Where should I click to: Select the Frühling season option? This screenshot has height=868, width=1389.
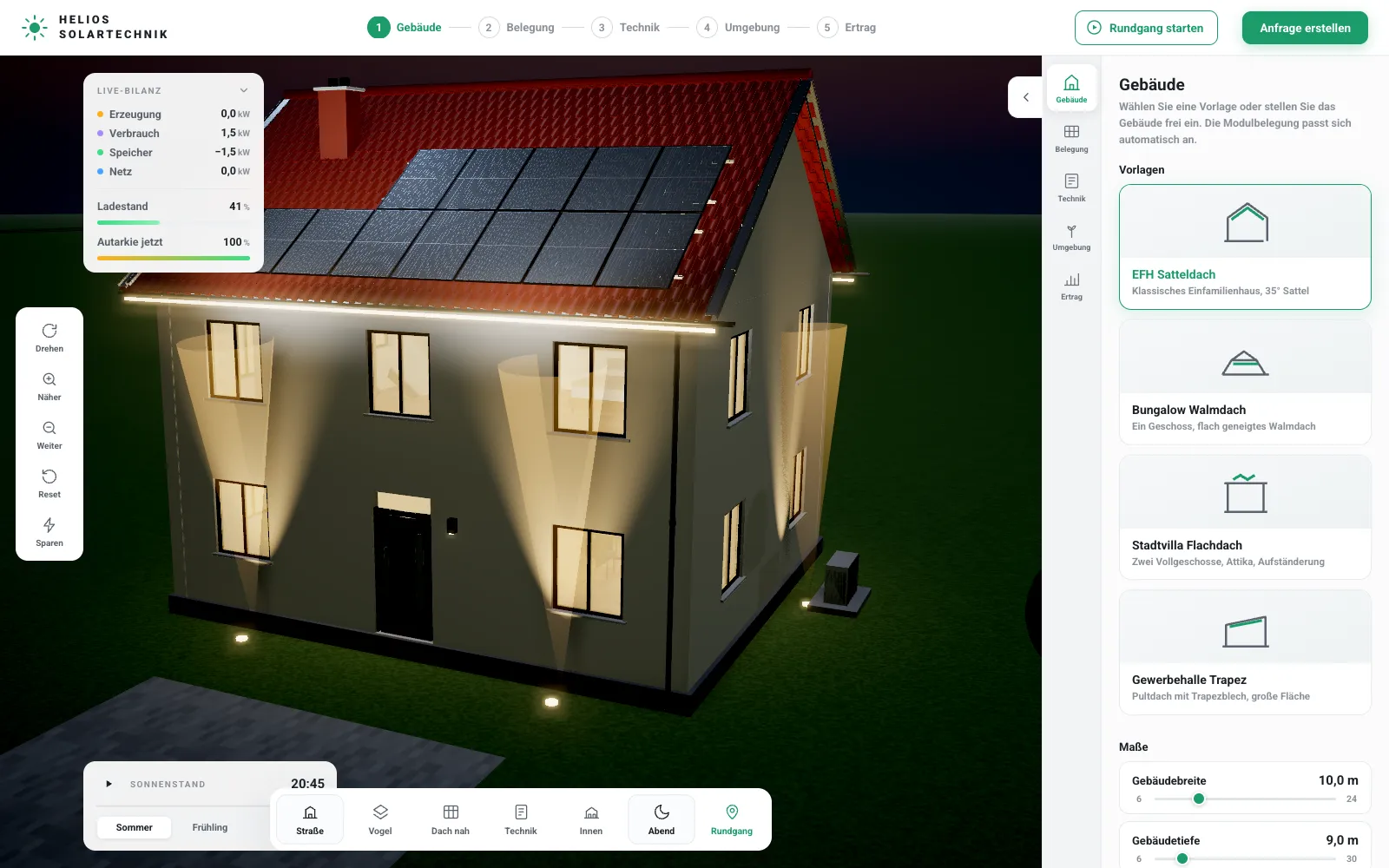pos(210,827)
